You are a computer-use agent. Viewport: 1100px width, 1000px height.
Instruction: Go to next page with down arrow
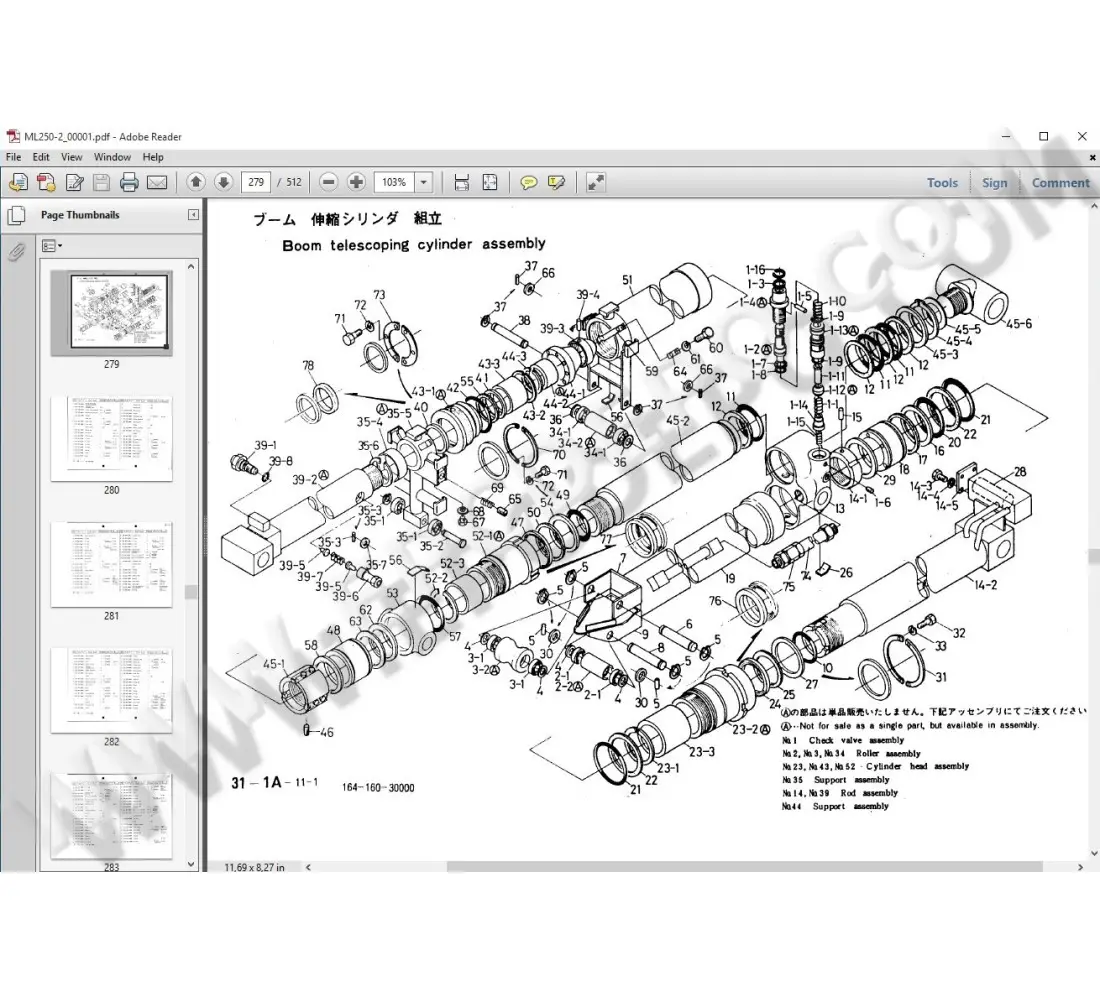(x=223, y=182)
